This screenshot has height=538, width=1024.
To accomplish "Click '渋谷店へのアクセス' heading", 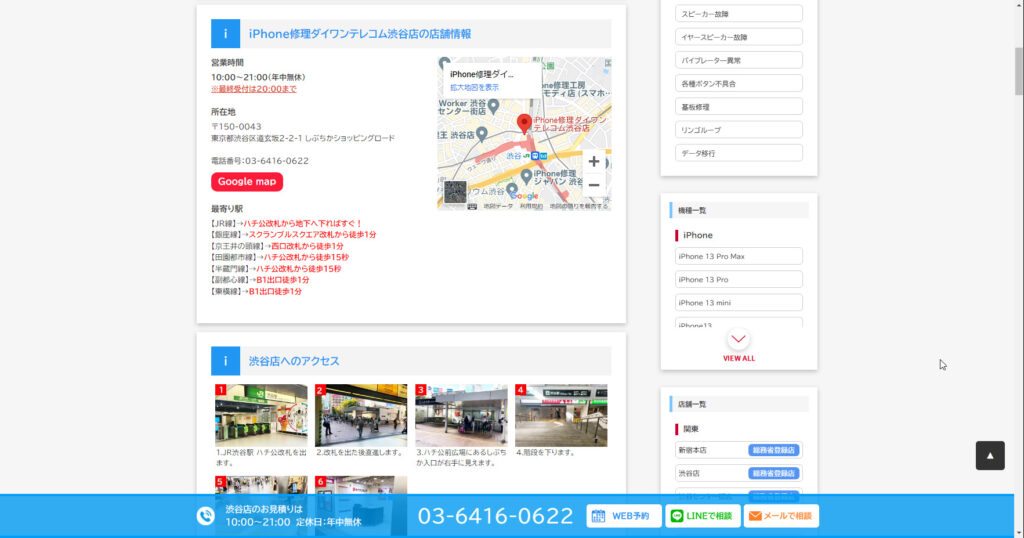I will pyautogui.click(x=294, y=361).
